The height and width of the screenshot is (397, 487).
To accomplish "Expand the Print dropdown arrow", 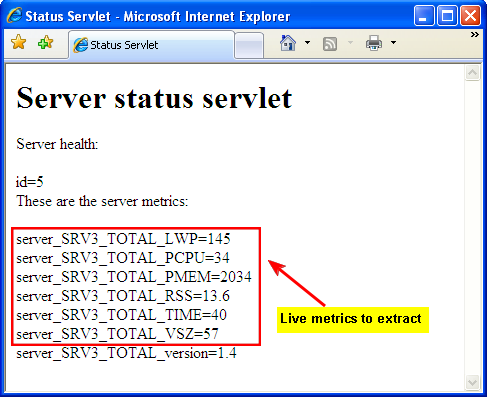I will pyautogui.click(x=393, y=42).
